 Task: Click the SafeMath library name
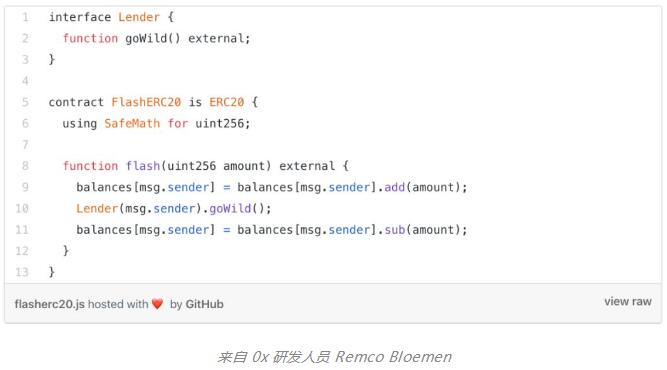pos(132,123)
